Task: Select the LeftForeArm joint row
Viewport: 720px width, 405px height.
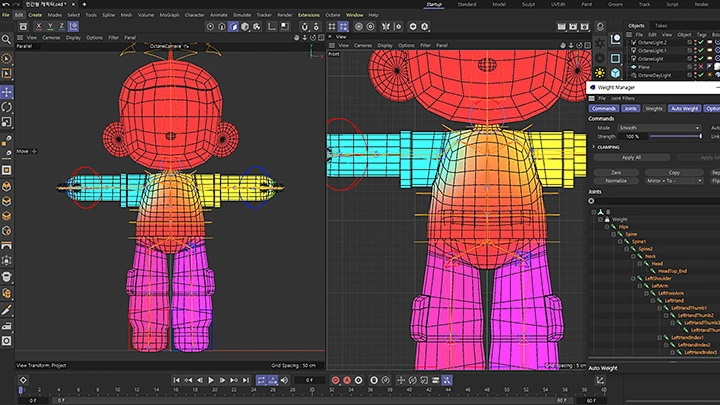Action: pos(670,293)
